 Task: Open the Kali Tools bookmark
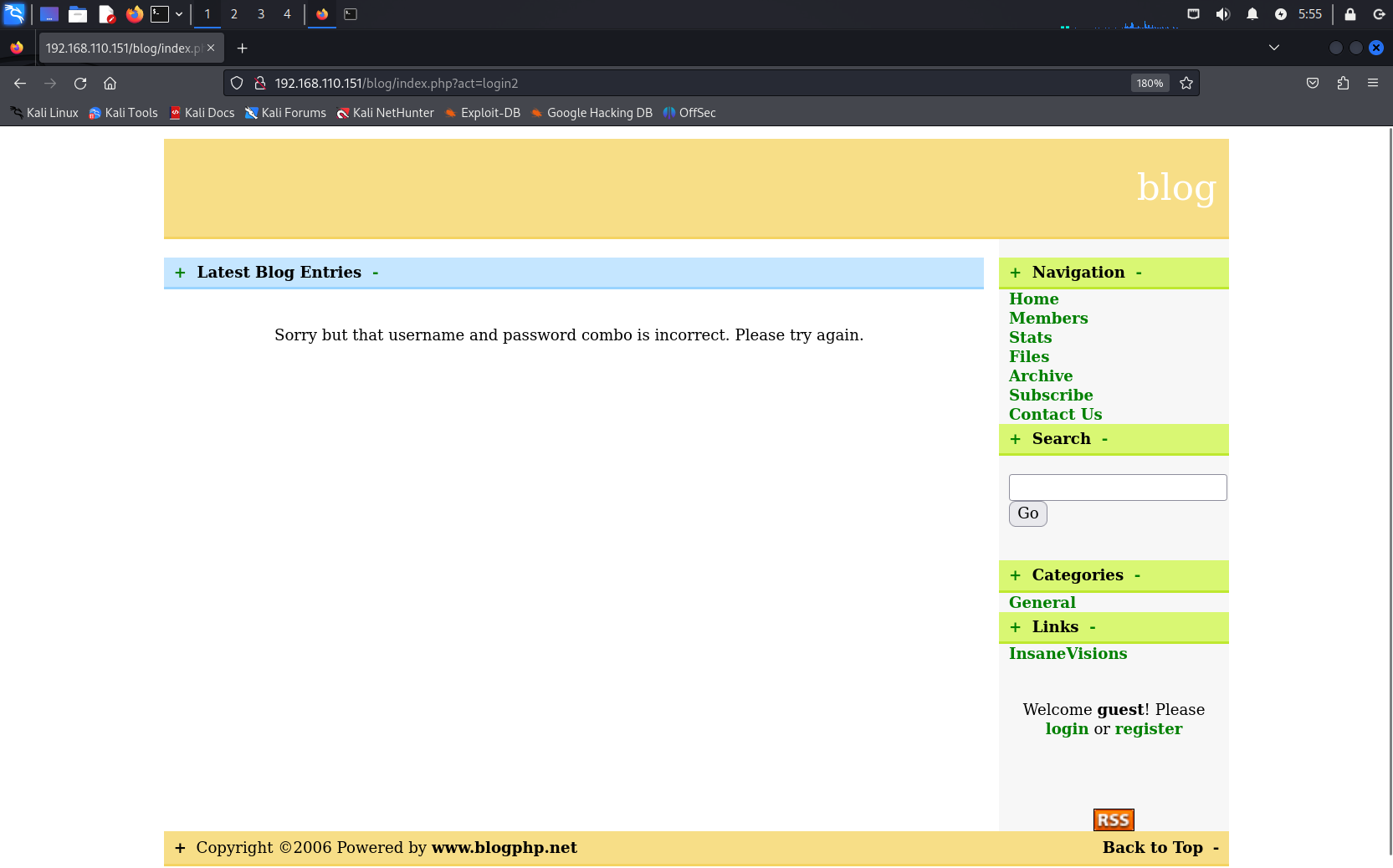click(x=123, y=113)
